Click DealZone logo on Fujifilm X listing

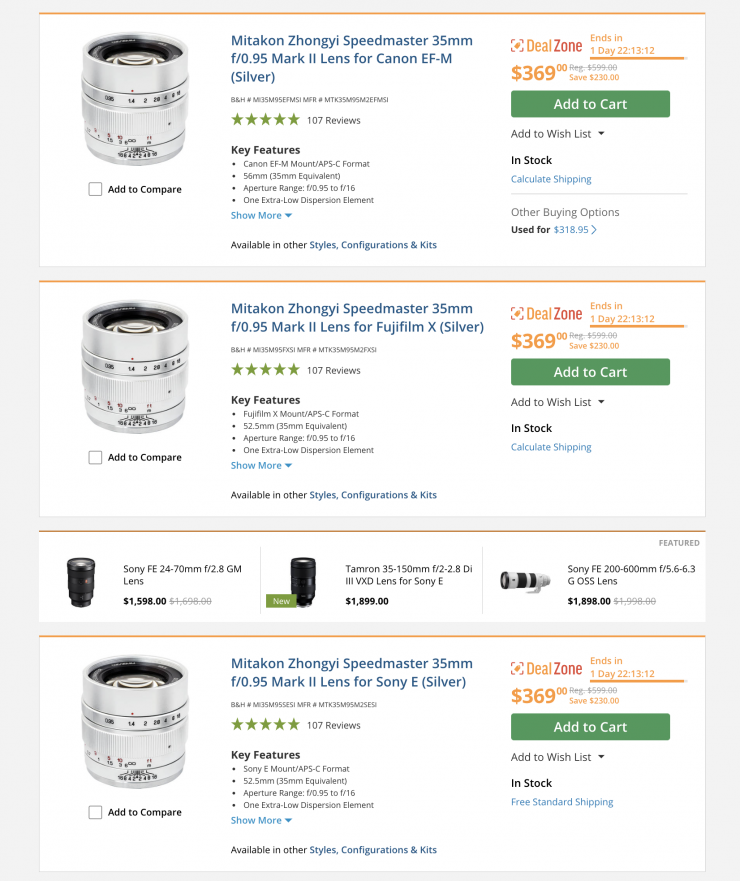click(546, 314)
